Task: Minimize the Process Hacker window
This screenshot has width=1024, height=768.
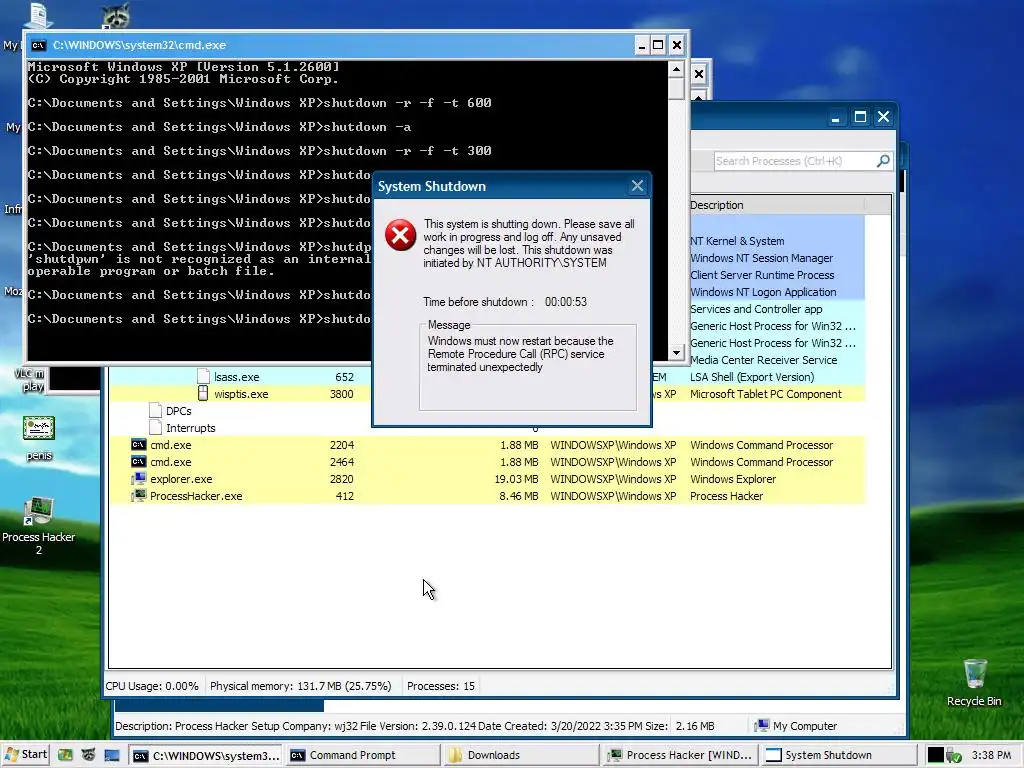Action: point(835,117)
